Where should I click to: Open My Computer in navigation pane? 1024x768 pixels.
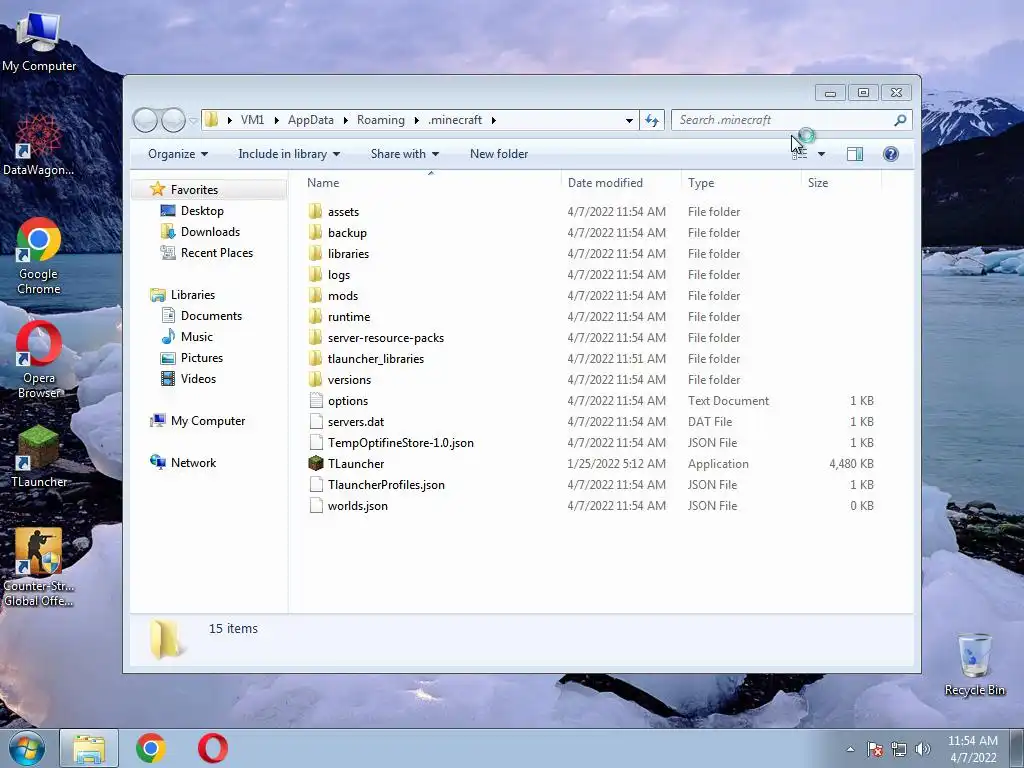pyautogui.click(x=208, y=421)
